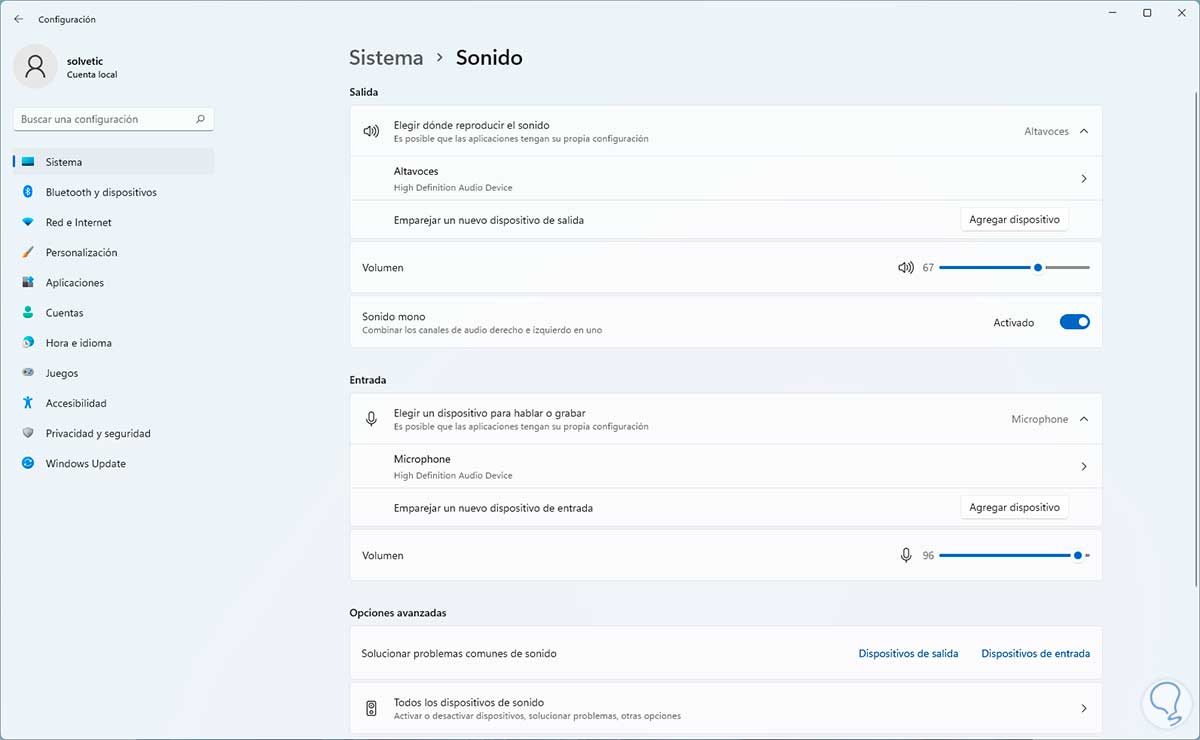Screen dimensions: 1200x740
Task: Go to Personalización section
Action: [81, 252]
